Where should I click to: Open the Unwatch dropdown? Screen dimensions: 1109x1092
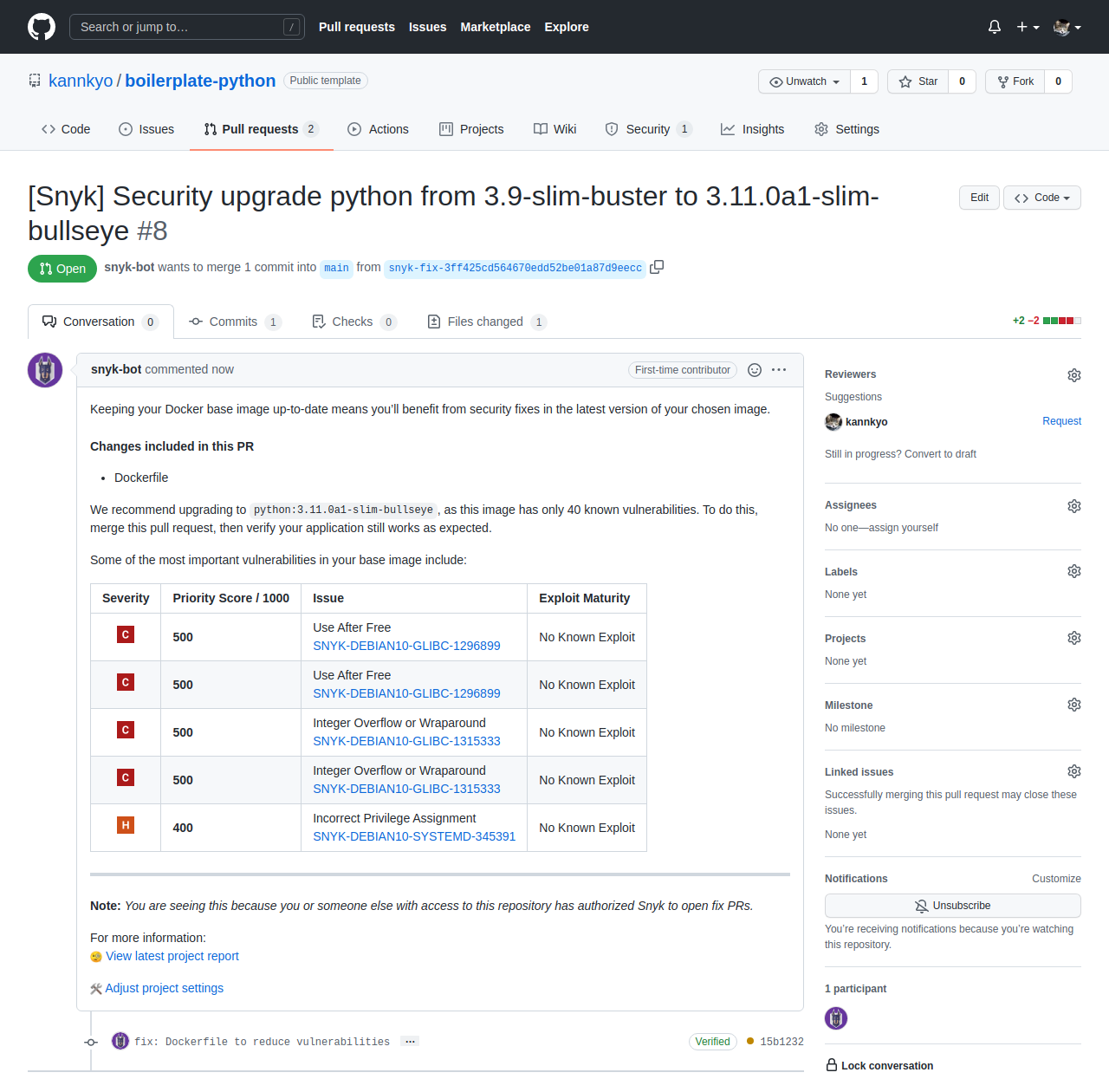click(x=804, y=81)
